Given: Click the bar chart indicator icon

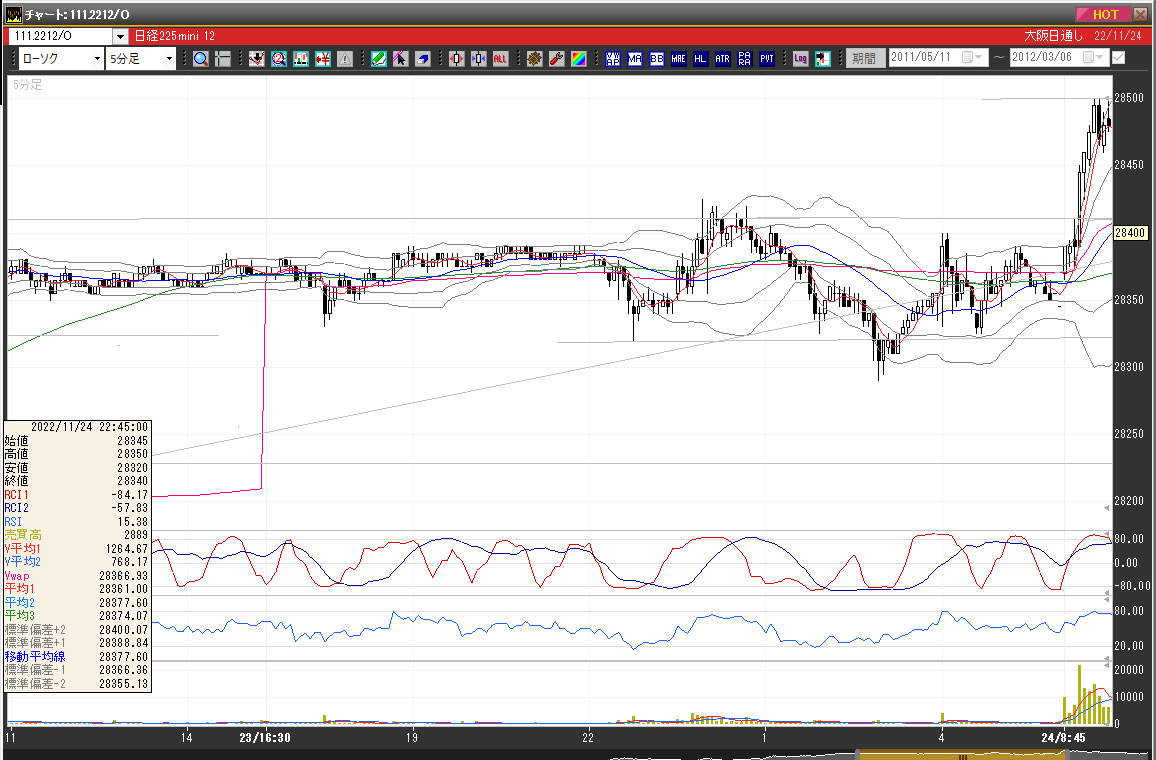Looking at the screenshot, I should coord(301,59).
